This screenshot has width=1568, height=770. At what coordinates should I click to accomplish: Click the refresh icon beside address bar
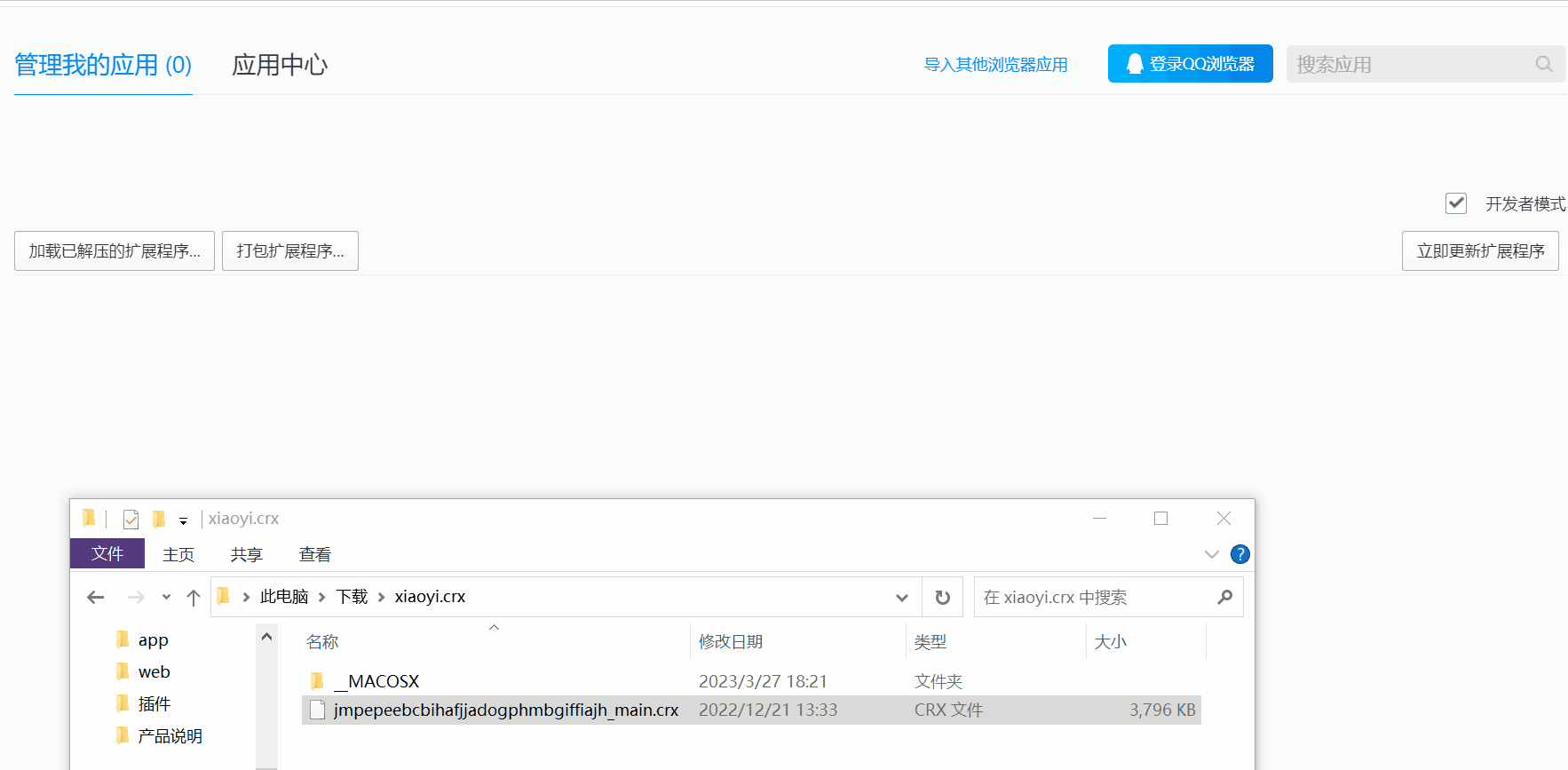pyautogui.click(x=943, y=598)
